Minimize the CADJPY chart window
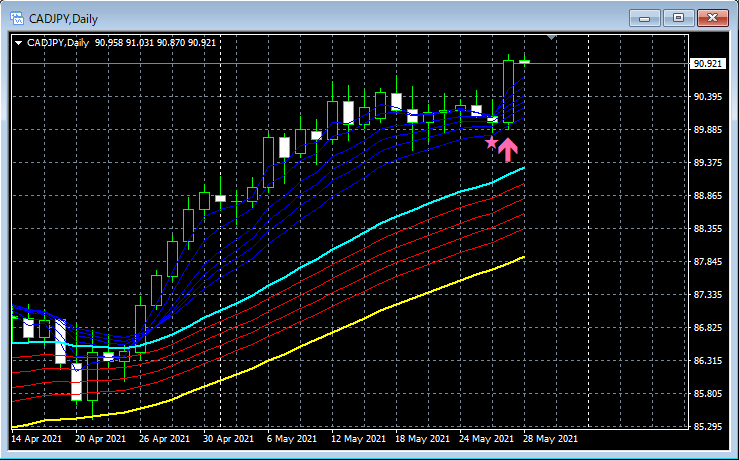The width and height of the screenshot is (740, 460). pos(644,18)
